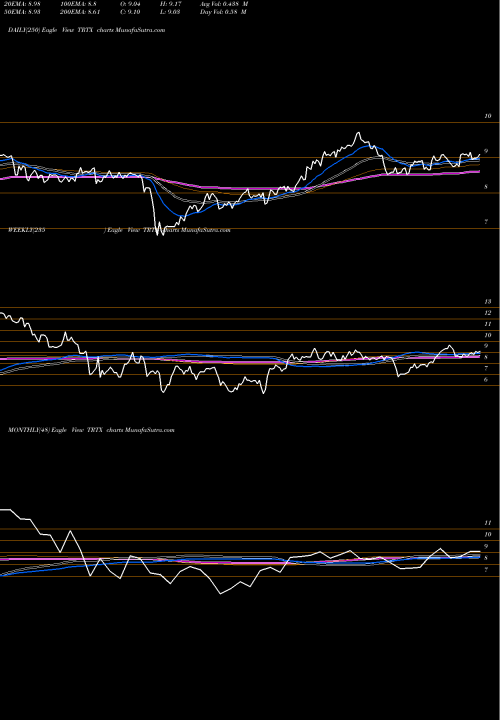Click the Avg Vol figure
The width and height of the screenshot is (500, 720).
(224, 4)
